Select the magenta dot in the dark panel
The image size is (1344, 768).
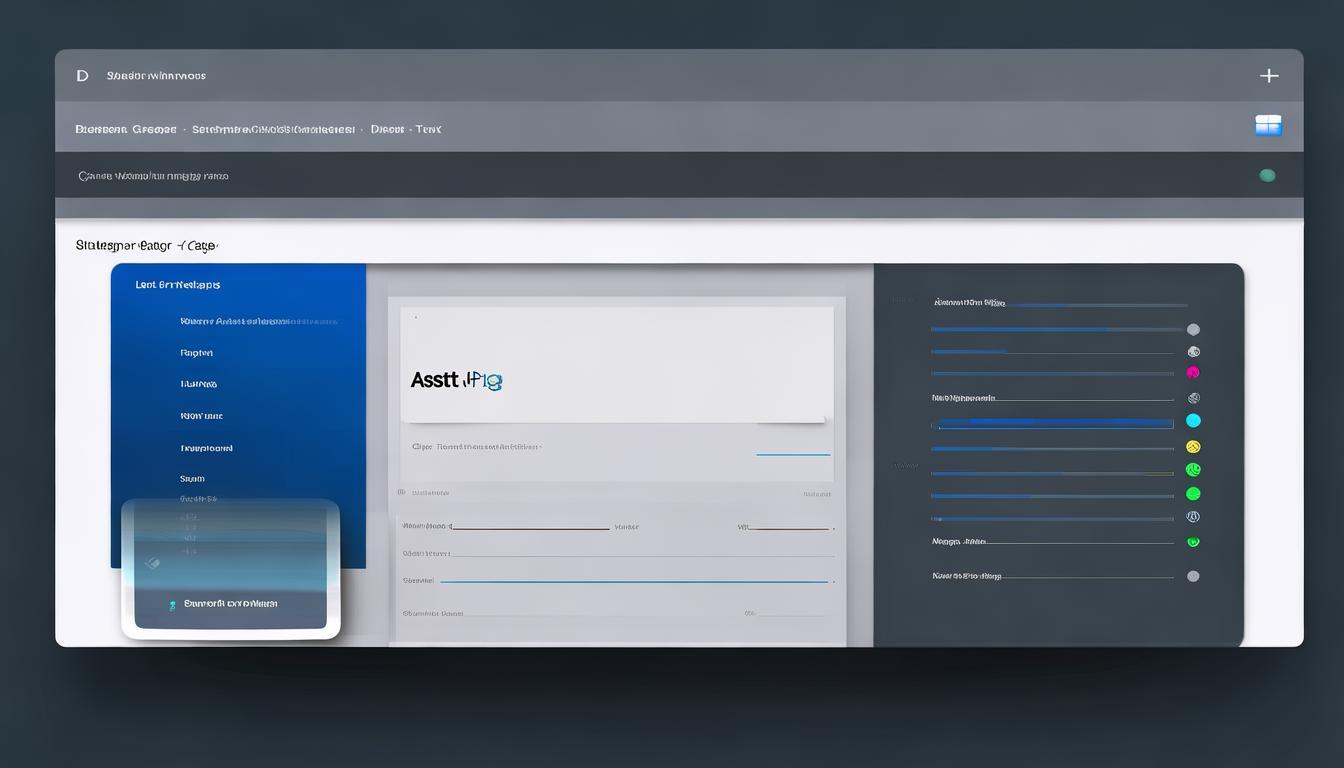click(1193, 372)
